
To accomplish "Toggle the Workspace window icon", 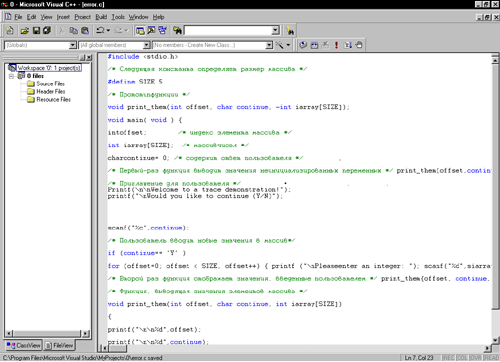I will click(x=140, y=31).
